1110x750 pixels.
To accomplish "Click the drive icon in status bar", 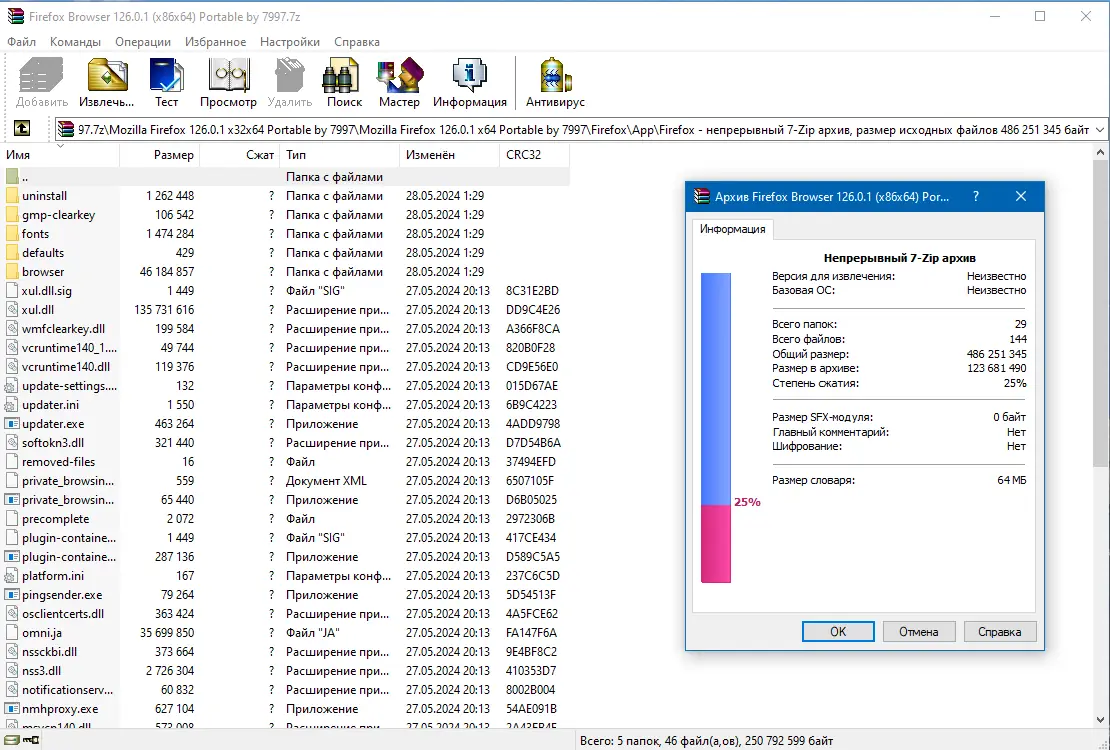I will pos(12,740).
